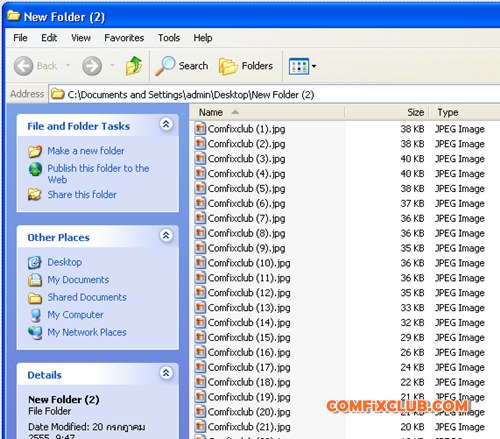This screenshot has width=500, height=439.
Task: Click Publish this folder to the Web
Action: click(98, 174)
